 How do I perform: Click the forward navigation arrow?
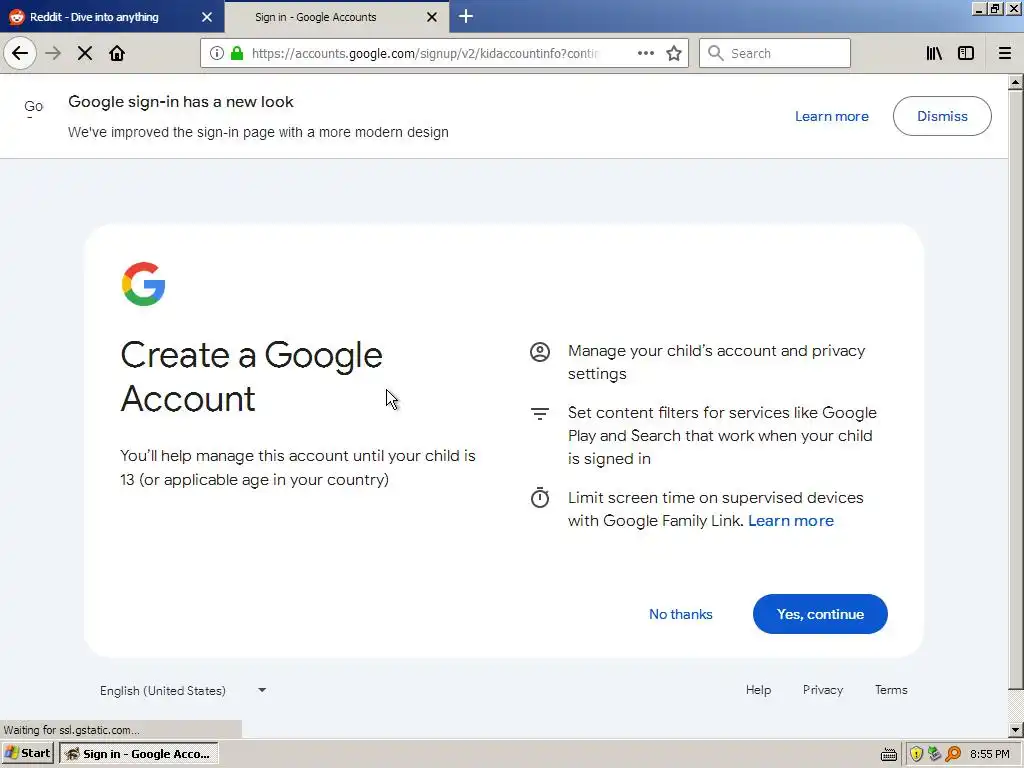point(53,53)
